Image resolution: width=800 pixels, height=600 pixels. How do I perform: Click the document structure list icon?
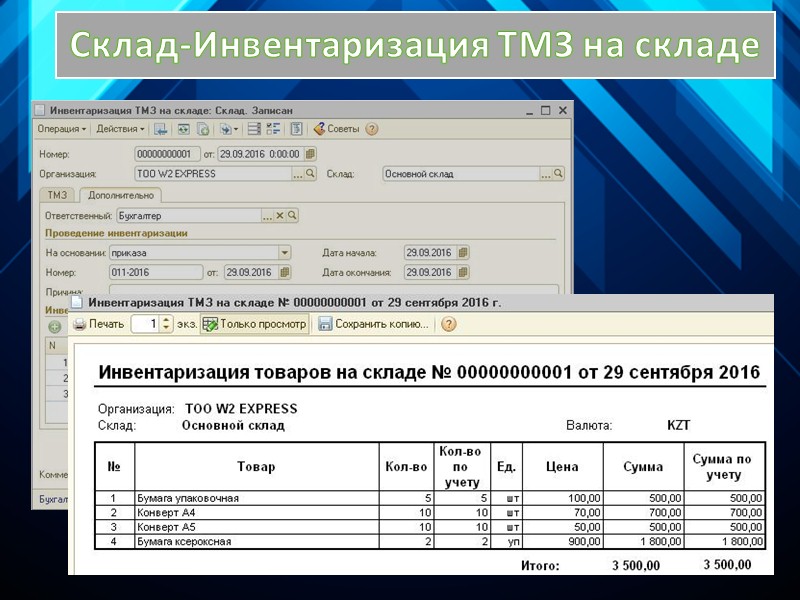pyautogui.click(x=254, y=129)
